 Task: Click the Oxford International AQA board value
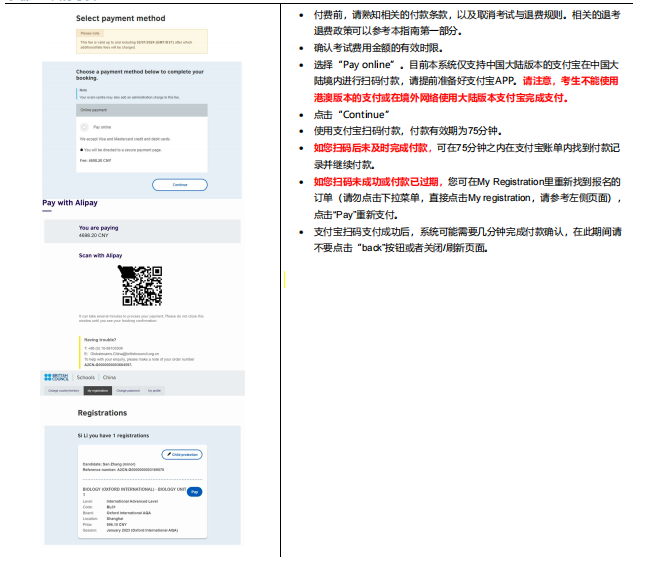[x=129, y=513]
